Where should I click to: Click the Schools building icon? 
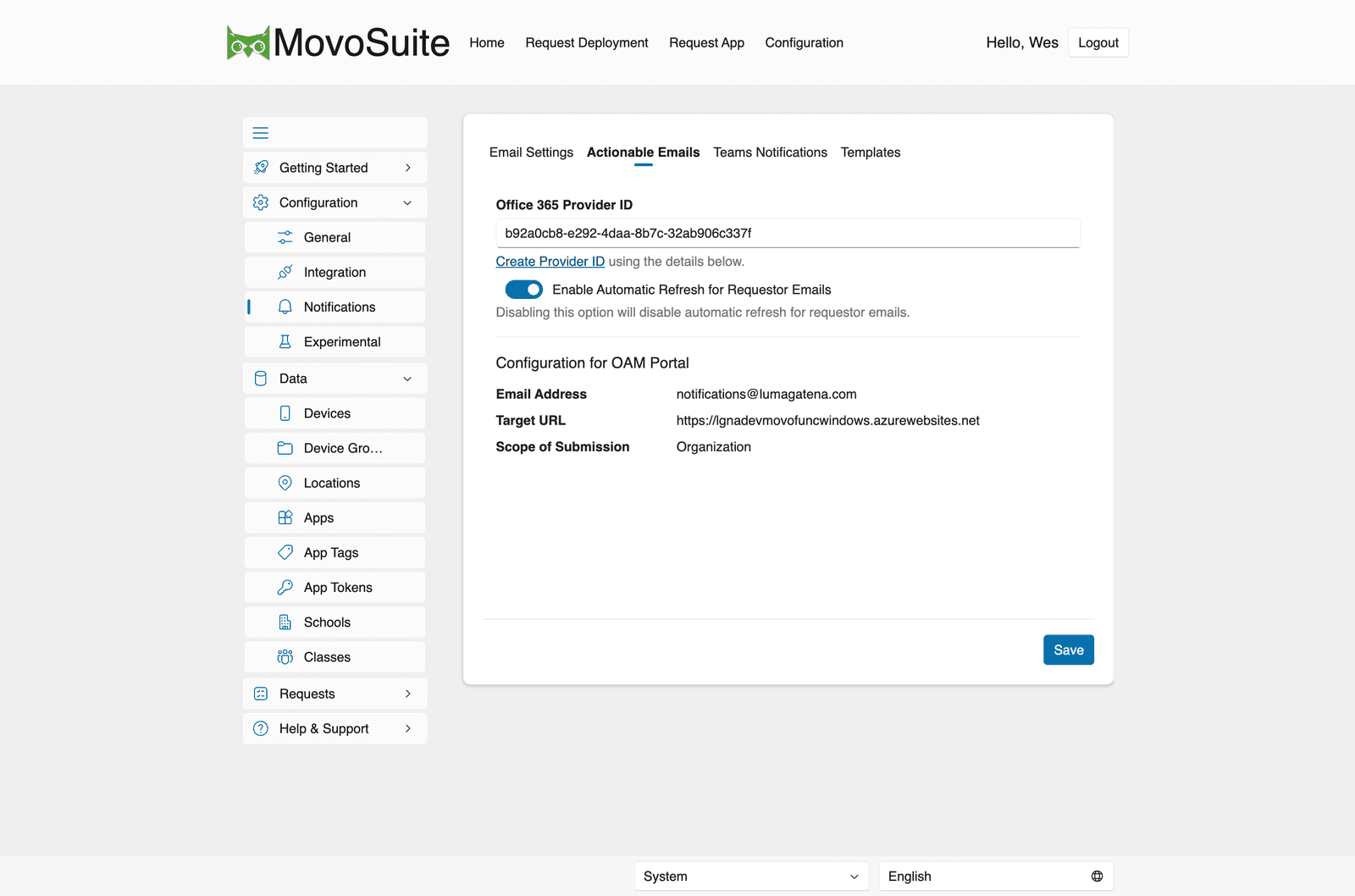(x=285, y=622)
